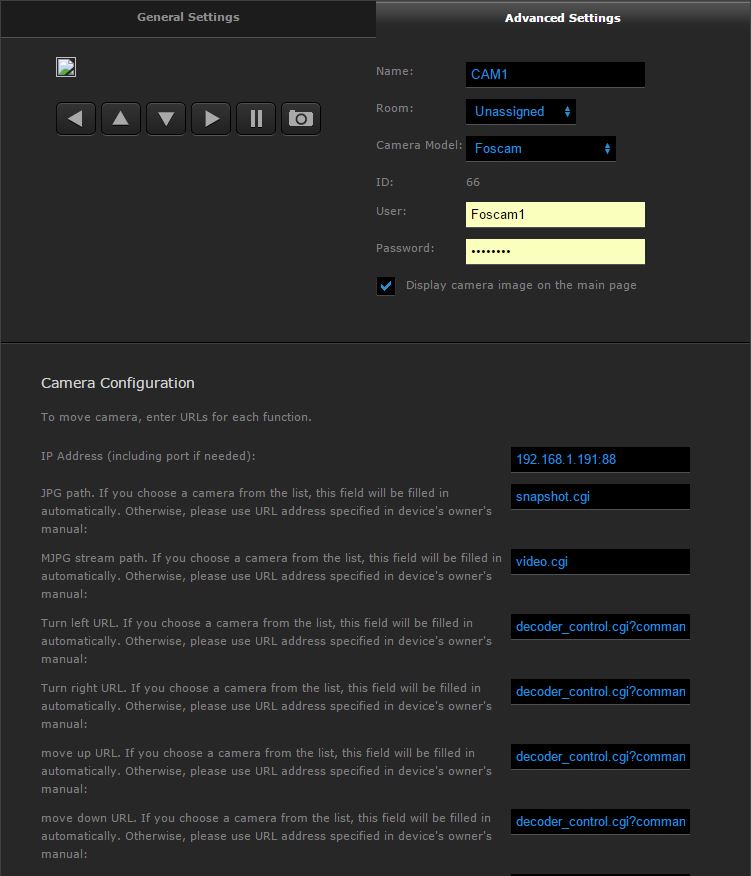Screen dimensions: 751x876
Task: Click the Turn left URL input field
Action: [600, 627]
